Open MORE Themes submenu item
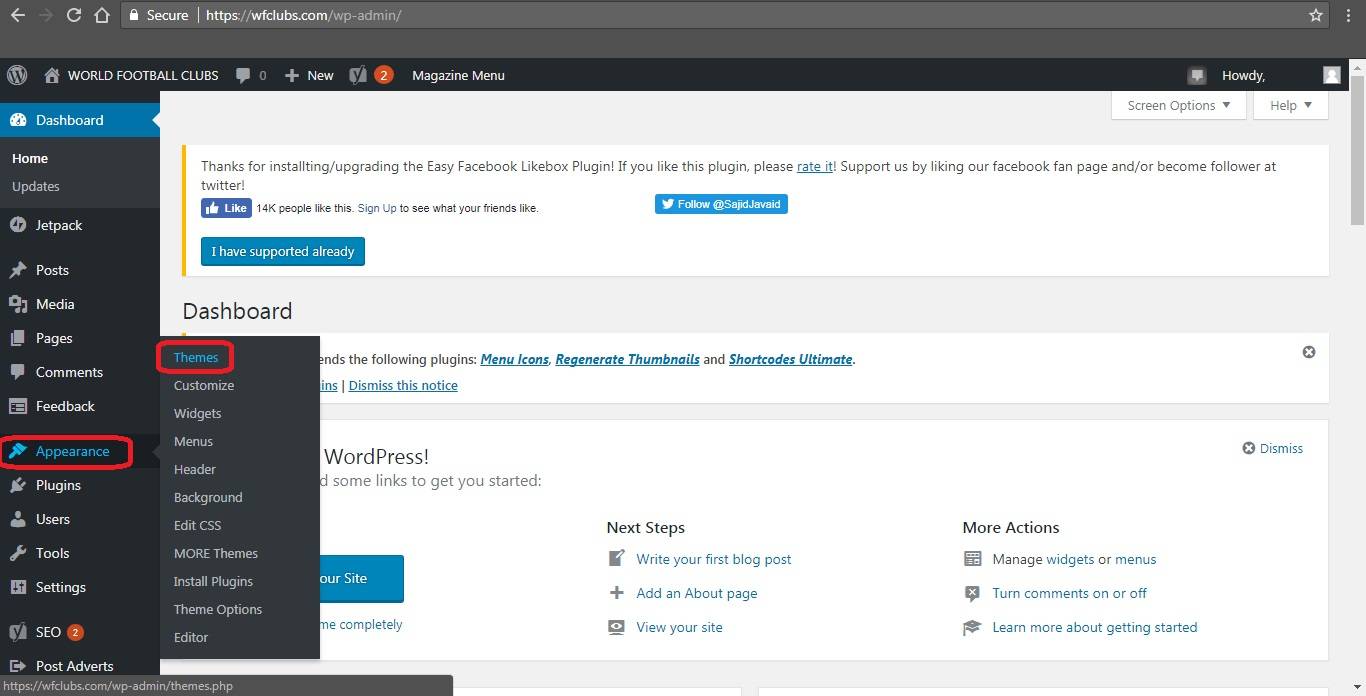This screenshot has width=1366, height=696. tap(216, 553)
